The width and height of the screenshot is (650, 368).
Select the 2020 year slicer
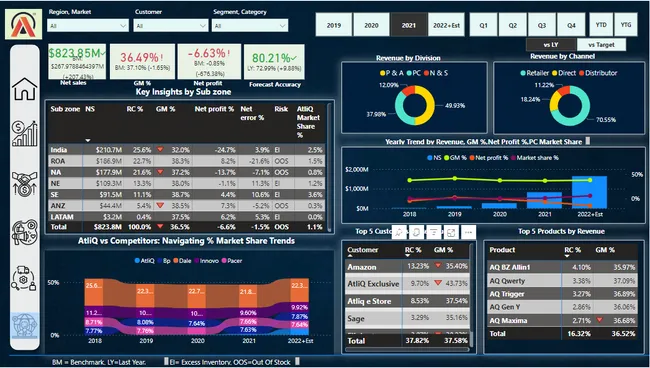pyautogui.click(x=371, y=25)
